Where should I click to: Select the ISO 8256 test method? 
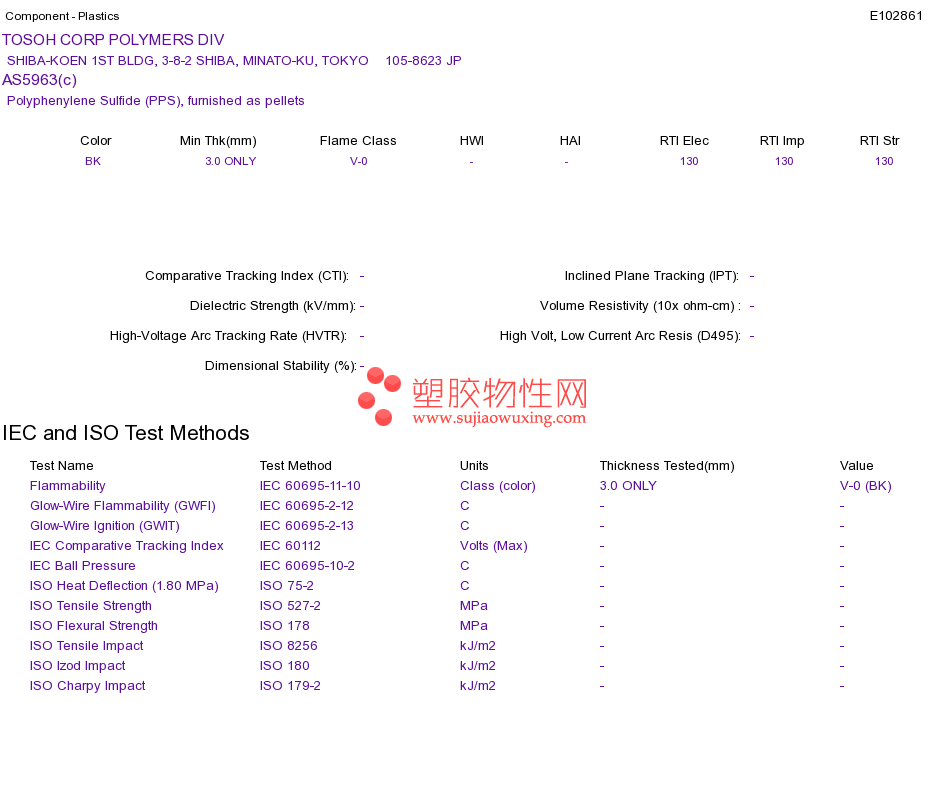tap(288, 646)
